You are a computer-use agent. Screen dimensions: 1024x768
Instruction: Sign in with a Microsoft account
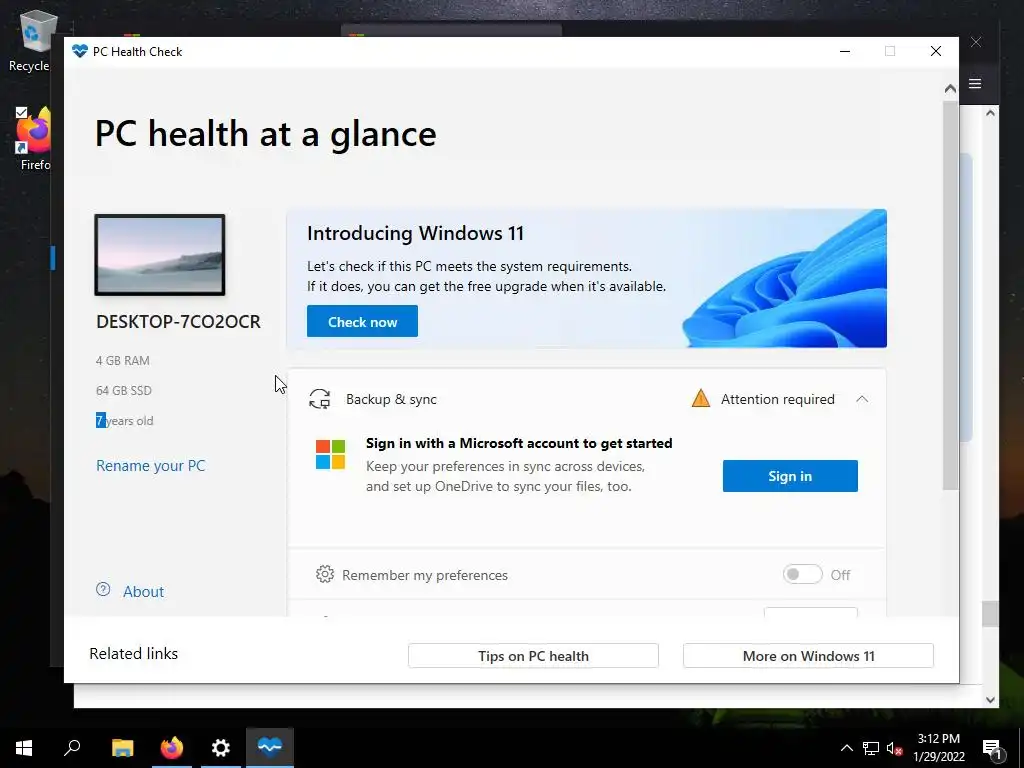[790, 476]
